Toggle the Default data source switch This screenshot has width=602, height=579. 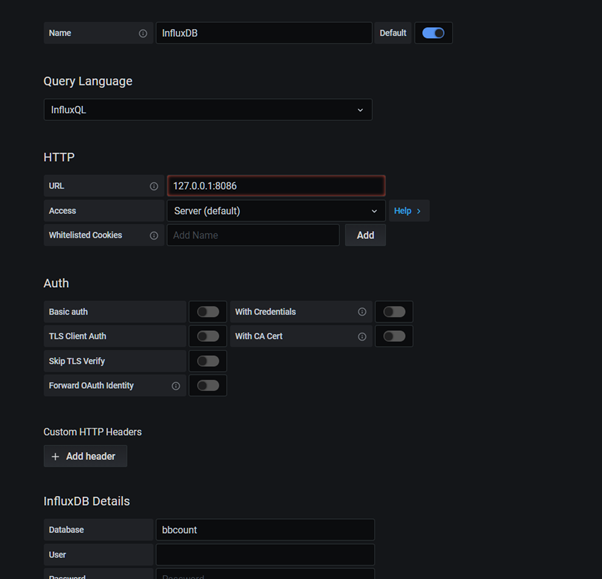tap(433, 33)
